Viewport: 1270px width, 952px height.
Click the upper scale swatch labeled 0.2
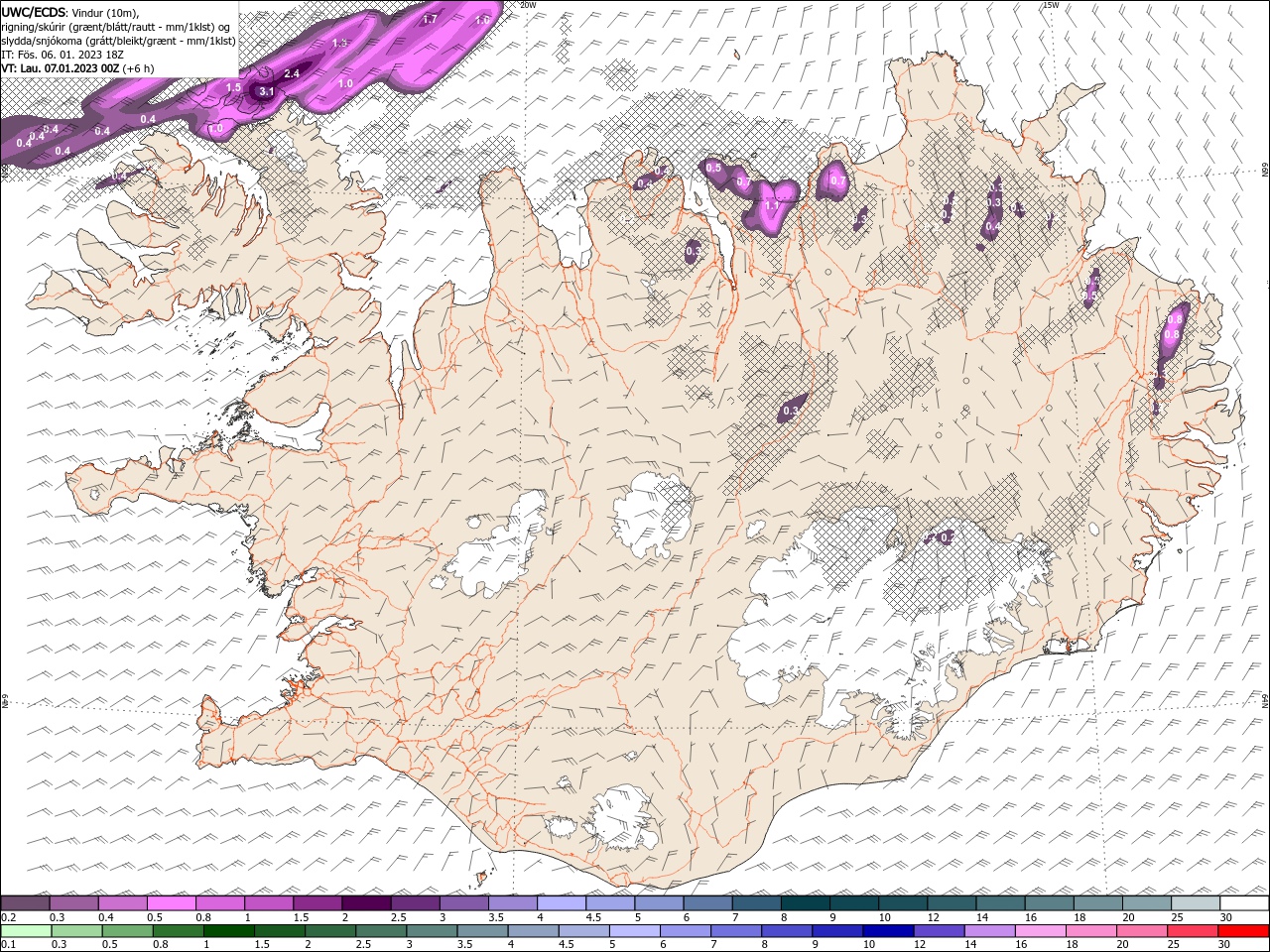pos(25,903)
